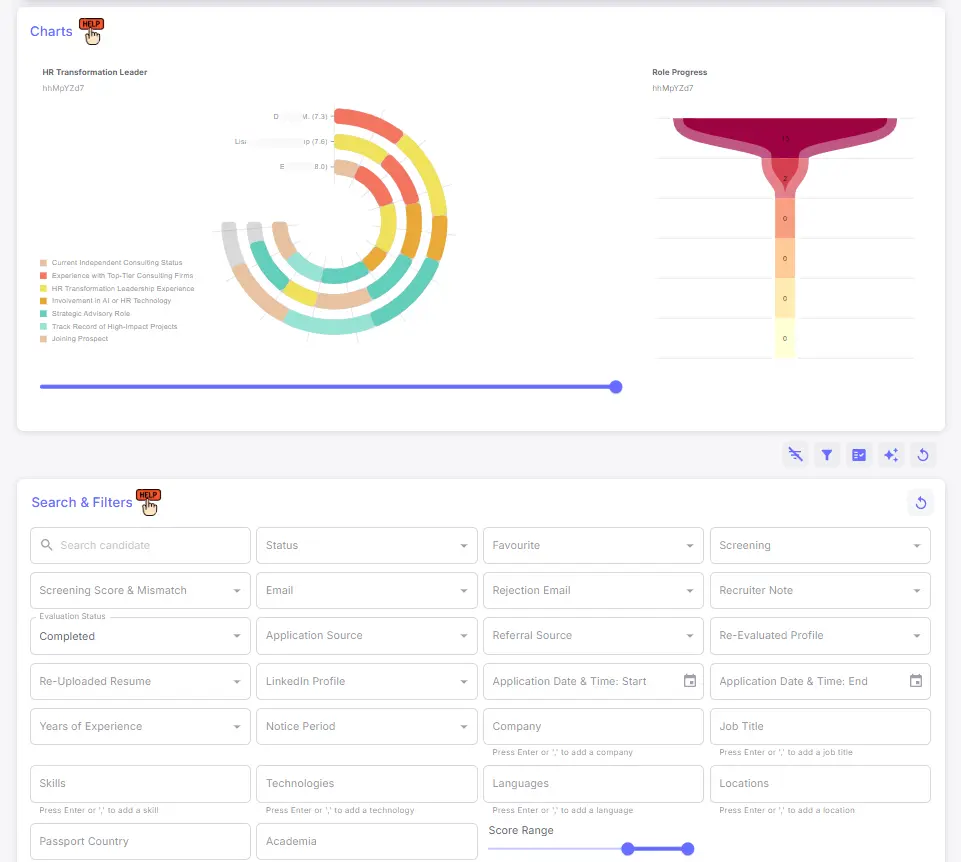
Task: Toggle legend Track Record of High-Impact Projects
Action: click(108, 326)
